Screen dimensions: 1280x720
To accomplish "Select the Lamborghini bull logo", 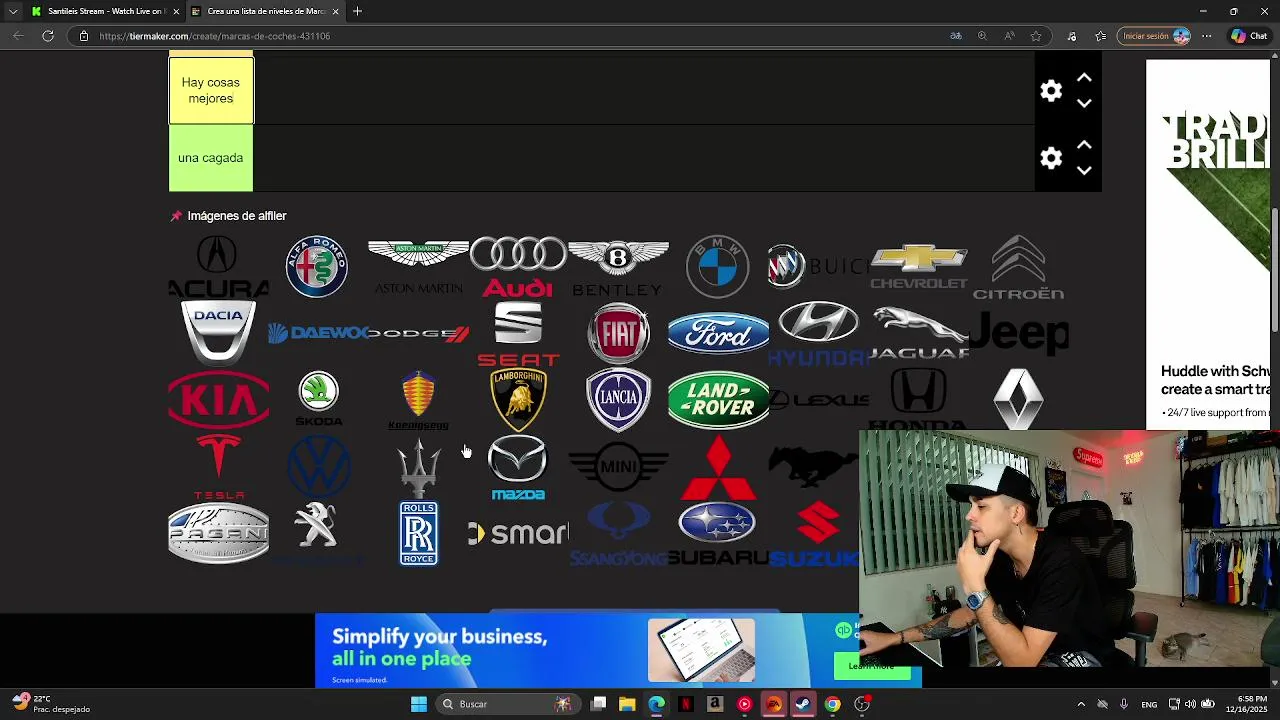I will tap(518, 399).
